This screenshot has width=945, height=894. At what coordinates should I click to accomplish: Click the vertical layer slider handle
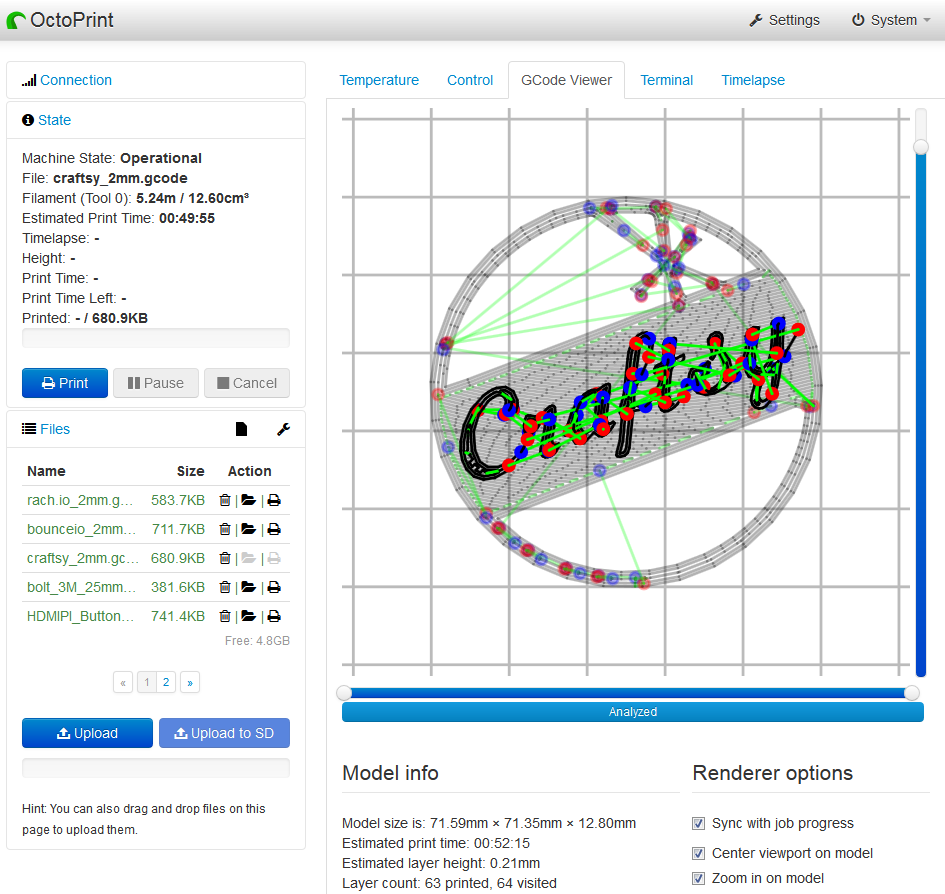(921, 146)
